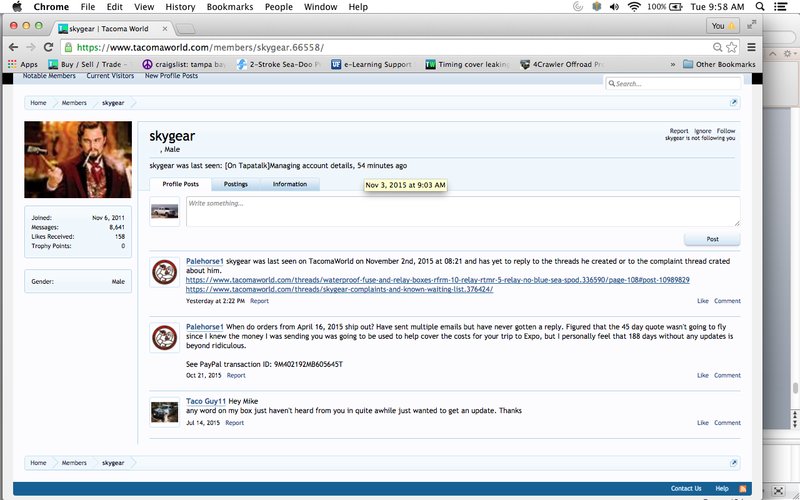Click top breadcrumb jump icon
Screen dimensions: 800x500
pos(733,103)
